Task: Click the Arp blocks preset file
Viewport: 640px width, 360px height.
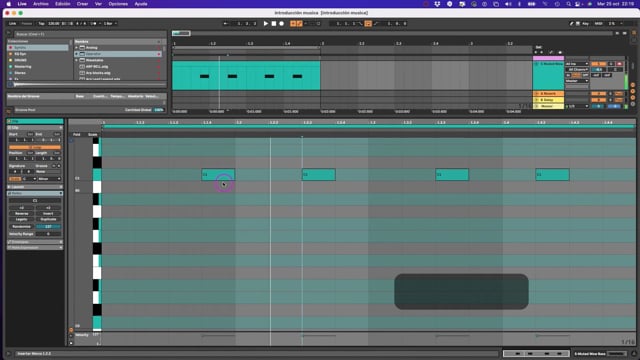Action: coord(97,73)
